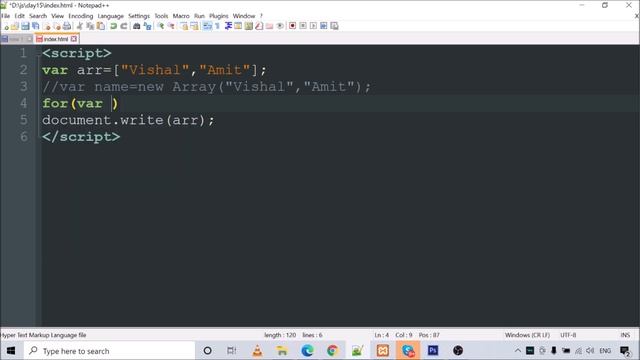Toggle Show All Characters icon

(218, 26)
